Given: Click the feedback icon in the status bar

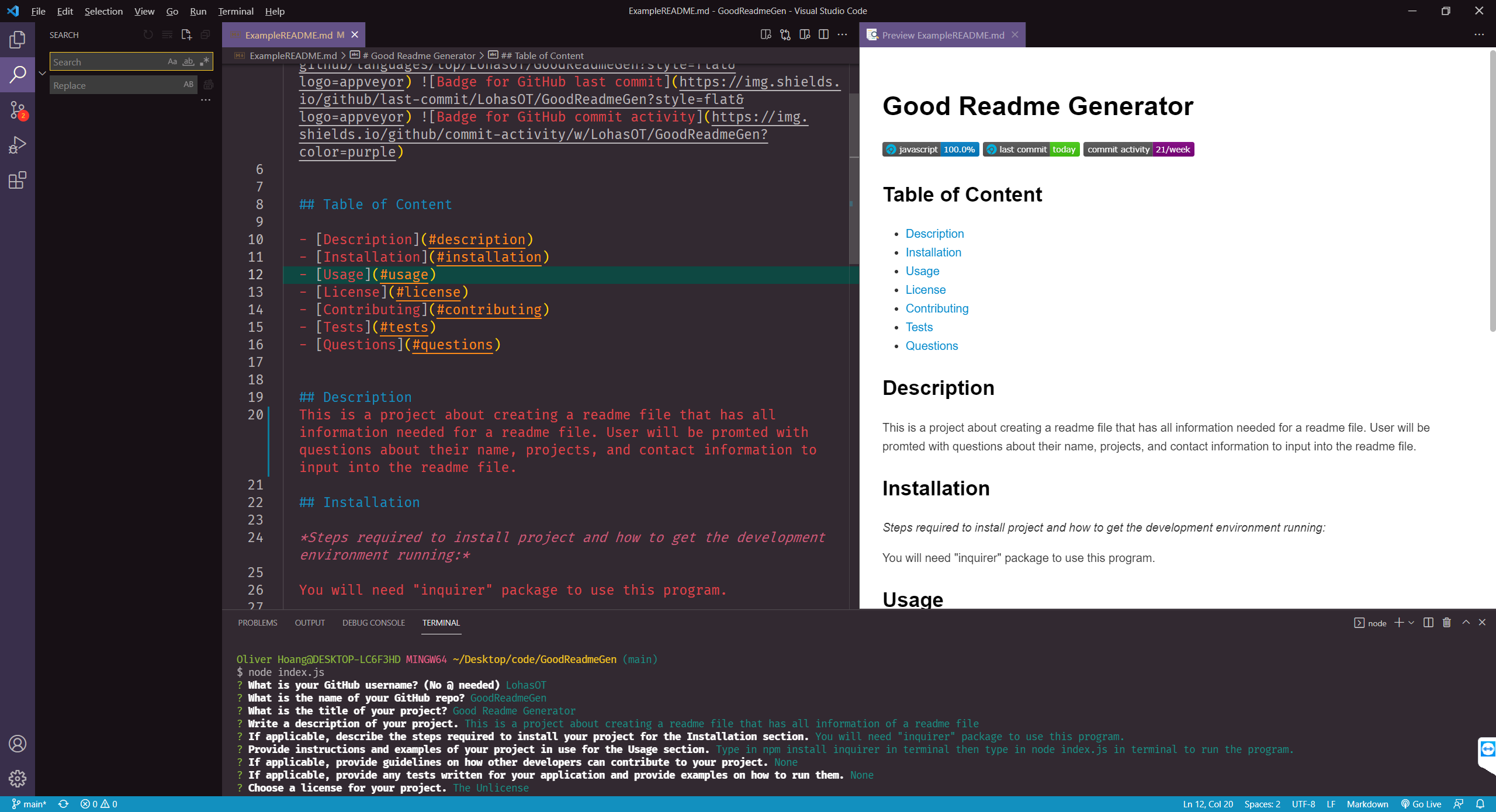Looking at the screenshot, I should (x=1459, y=804).
